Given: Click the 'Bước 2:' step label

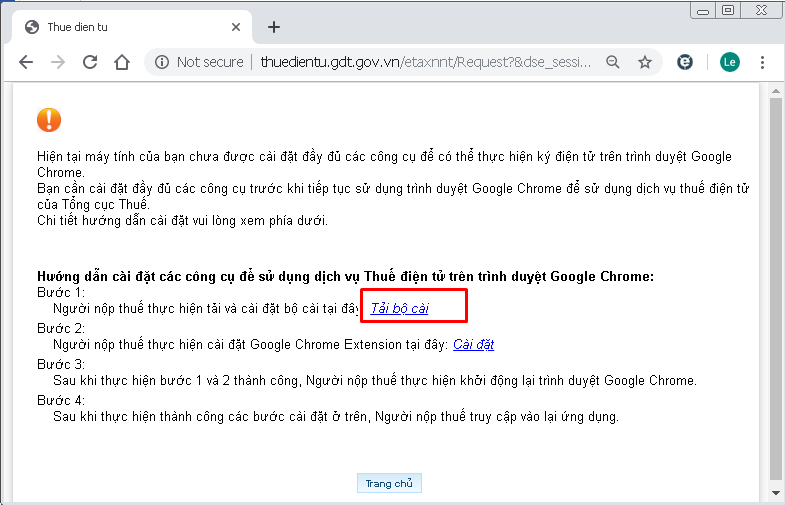Looking at the screenshot, I should 61,328.
